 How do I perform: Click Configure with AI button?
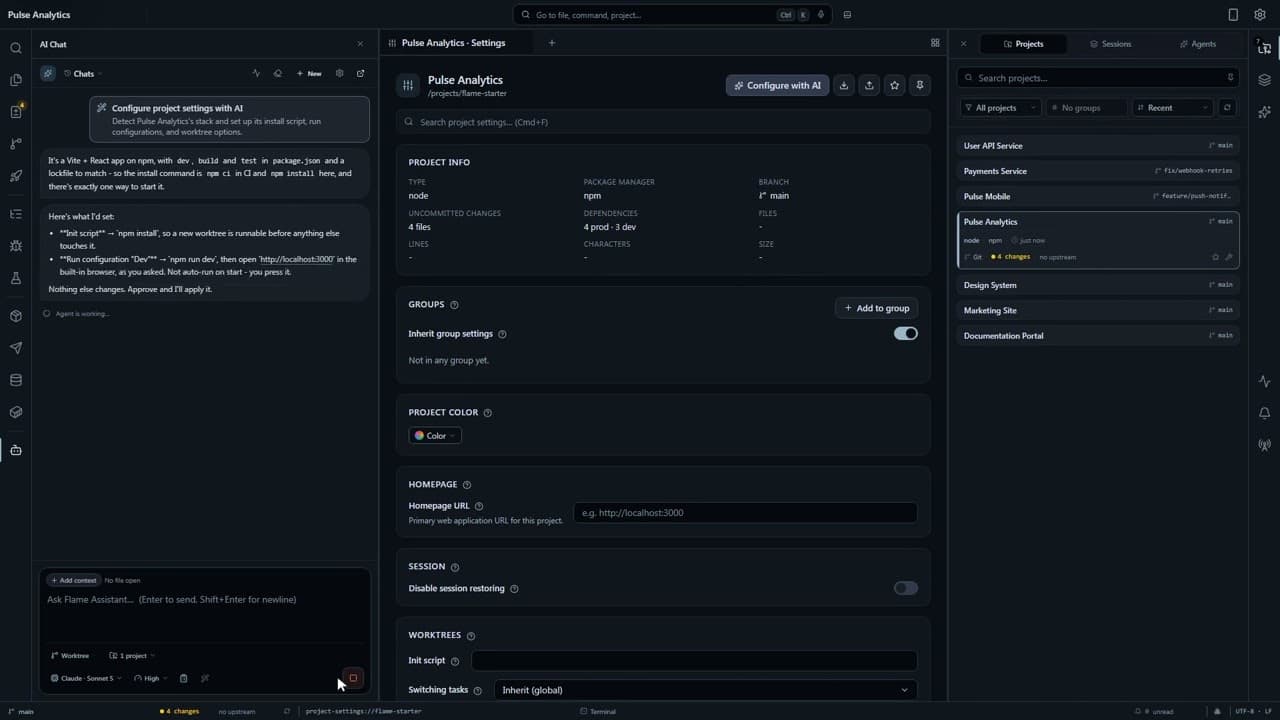(x=777, y=85)
